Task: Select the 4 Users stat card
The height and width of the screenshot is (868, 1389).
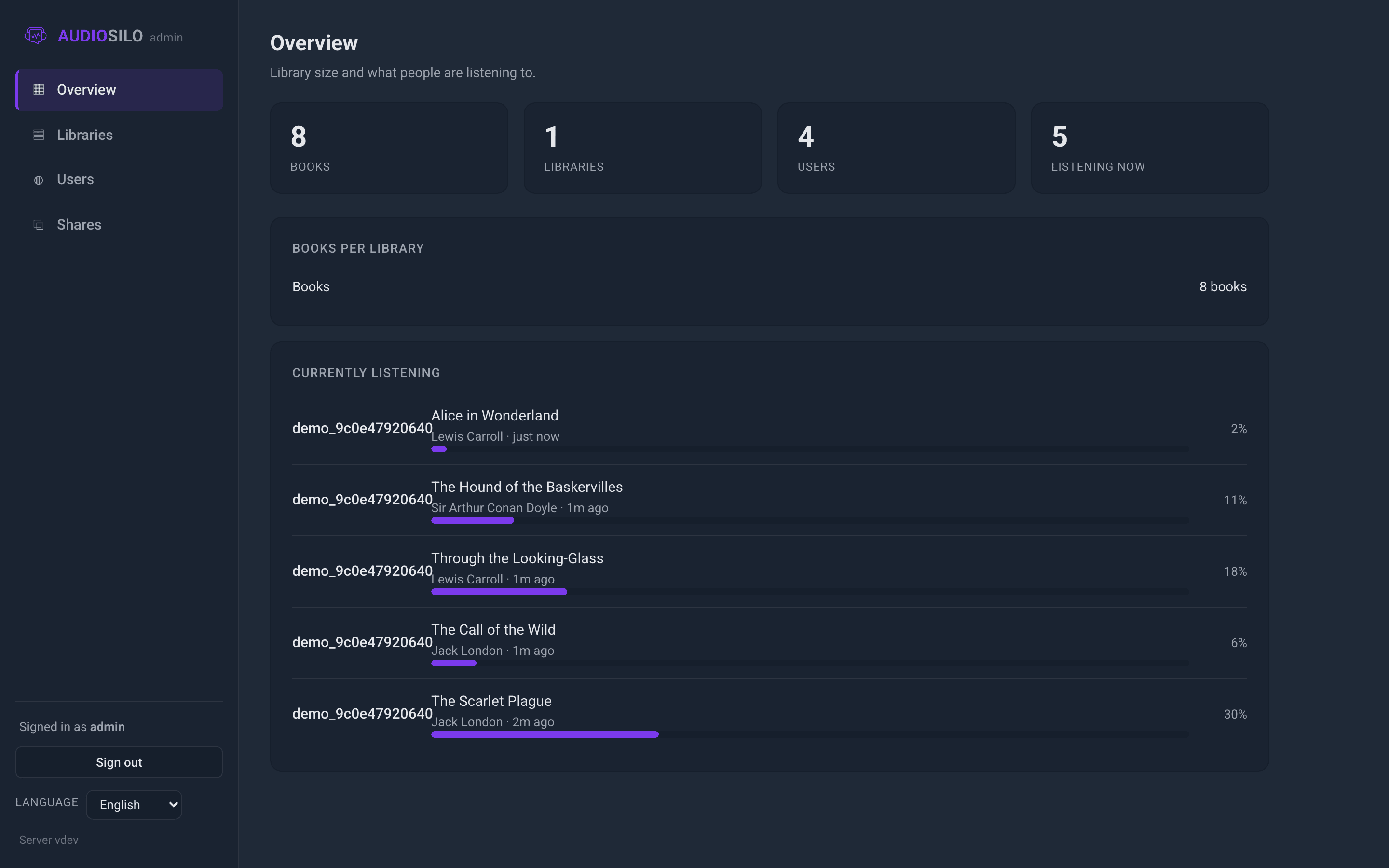Action: [897, 148]
